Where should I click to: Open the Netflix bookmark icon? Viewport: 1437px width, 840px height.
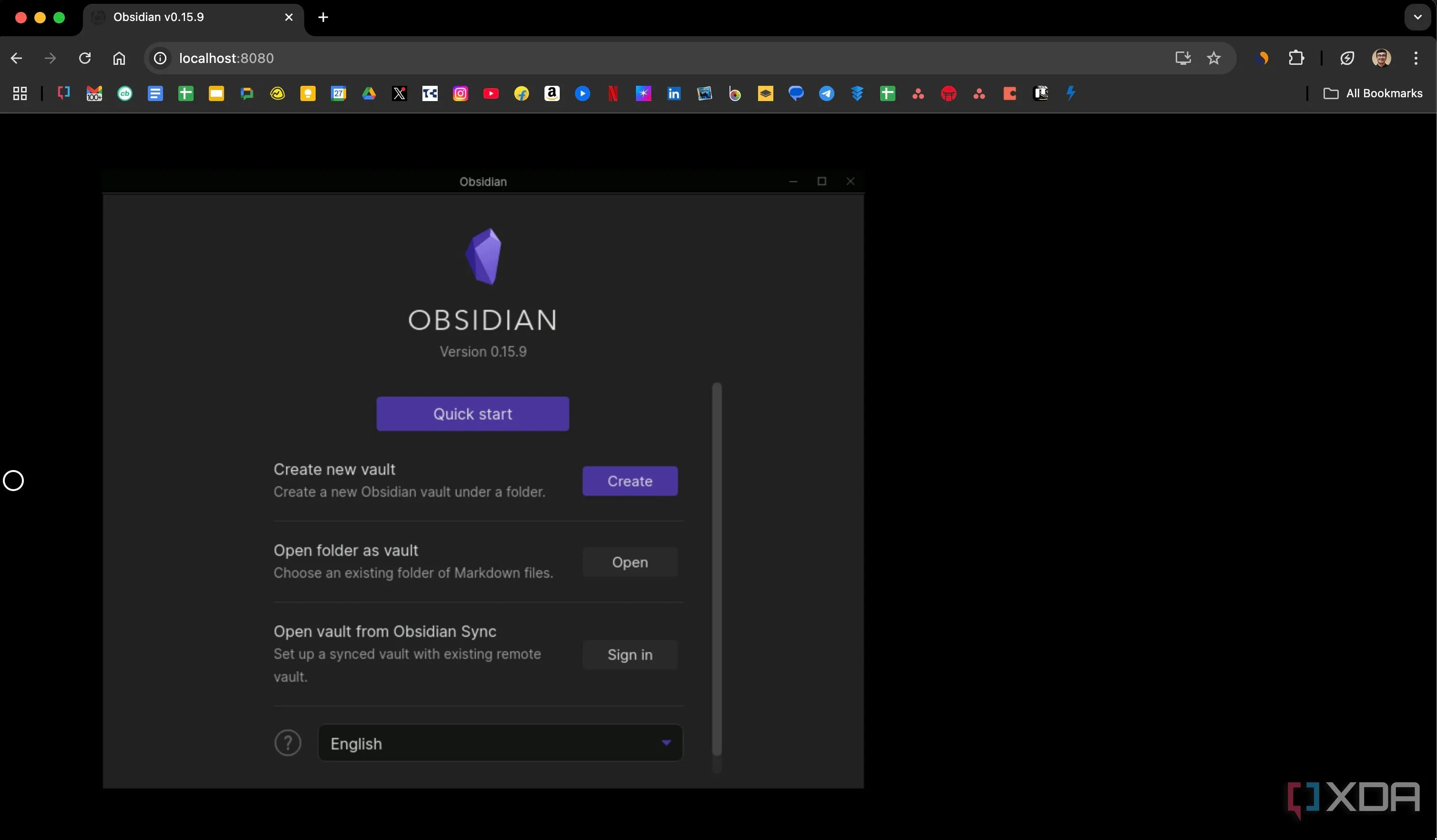[613, 93]
